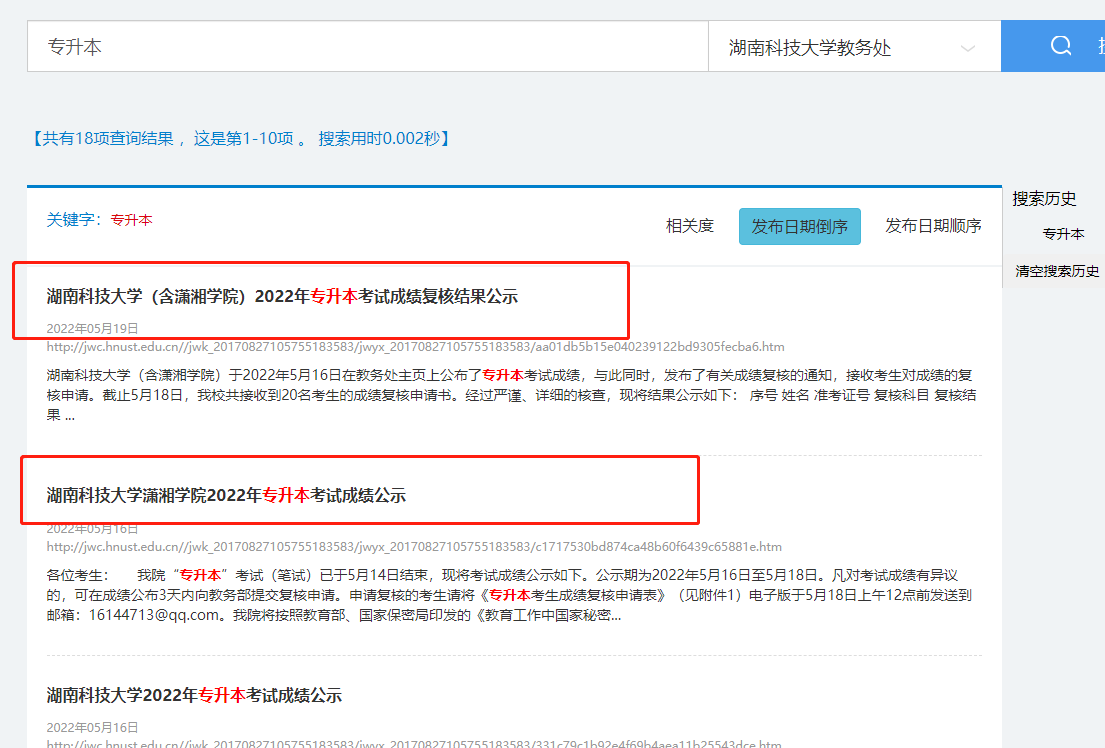Click the red 专升本 keyword next to 关键字
The image size is (1105, 748).
(131, 220)
